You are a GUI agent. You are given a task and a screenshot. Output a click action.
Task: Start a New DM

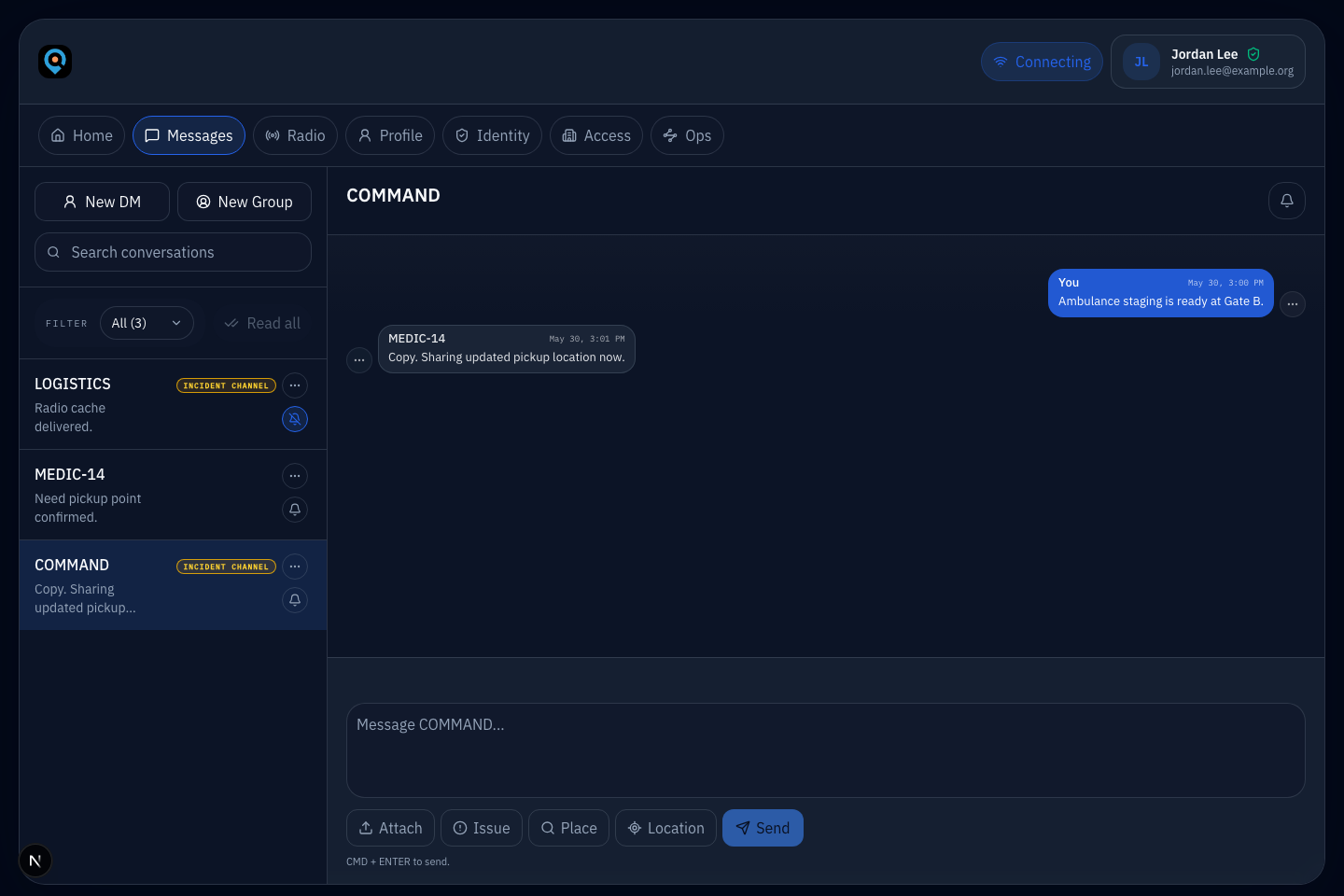point(102,202)
